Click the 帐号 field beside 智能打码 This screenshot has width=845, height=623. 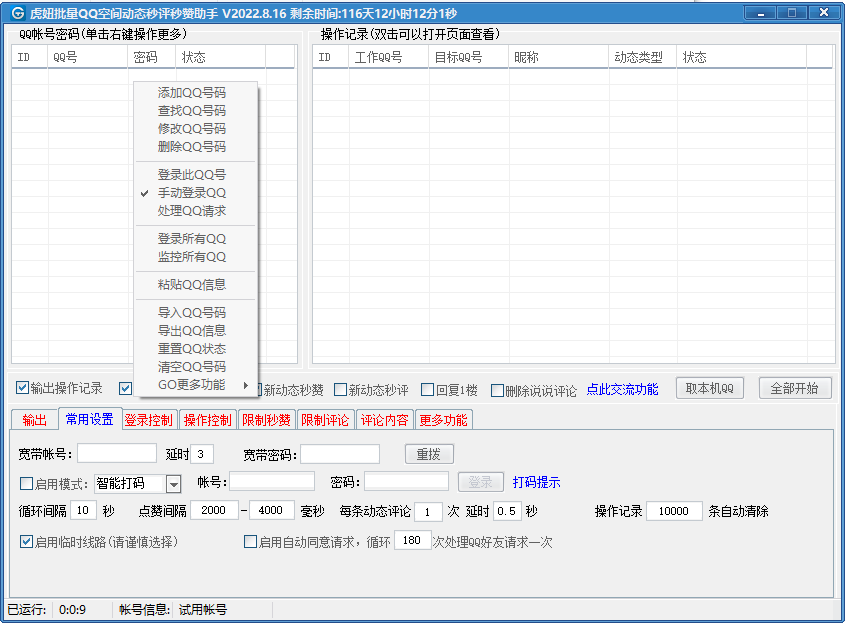click(272, 481)
